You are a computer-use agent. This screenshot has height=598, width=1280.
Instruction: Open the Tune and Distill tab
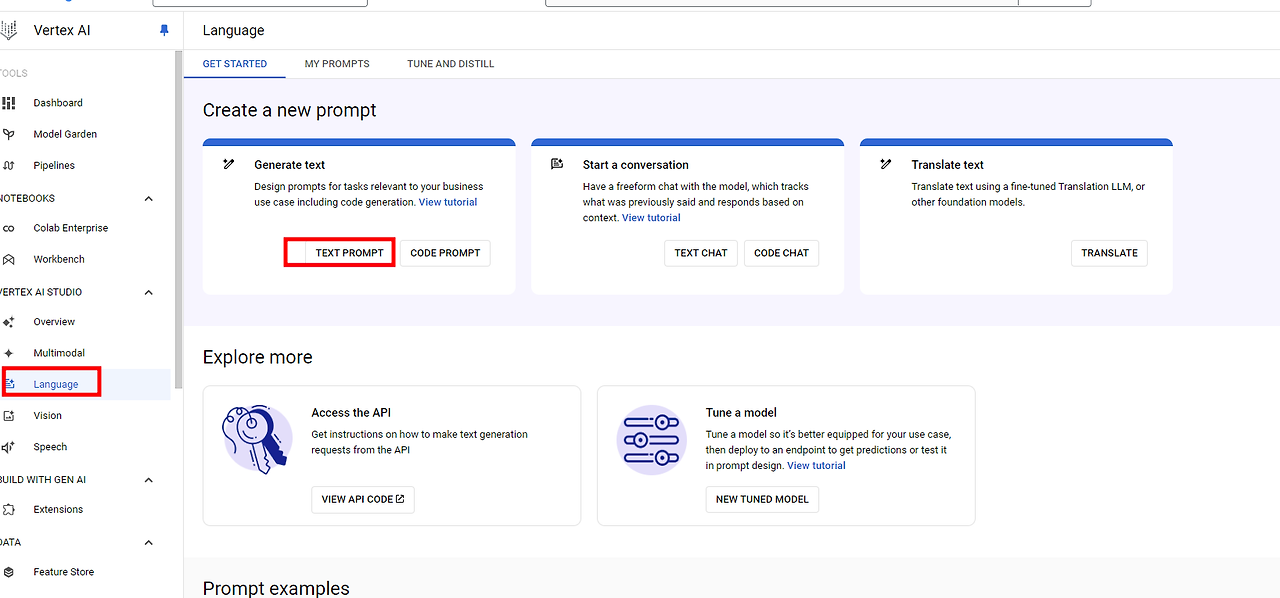tap(450, 64)
